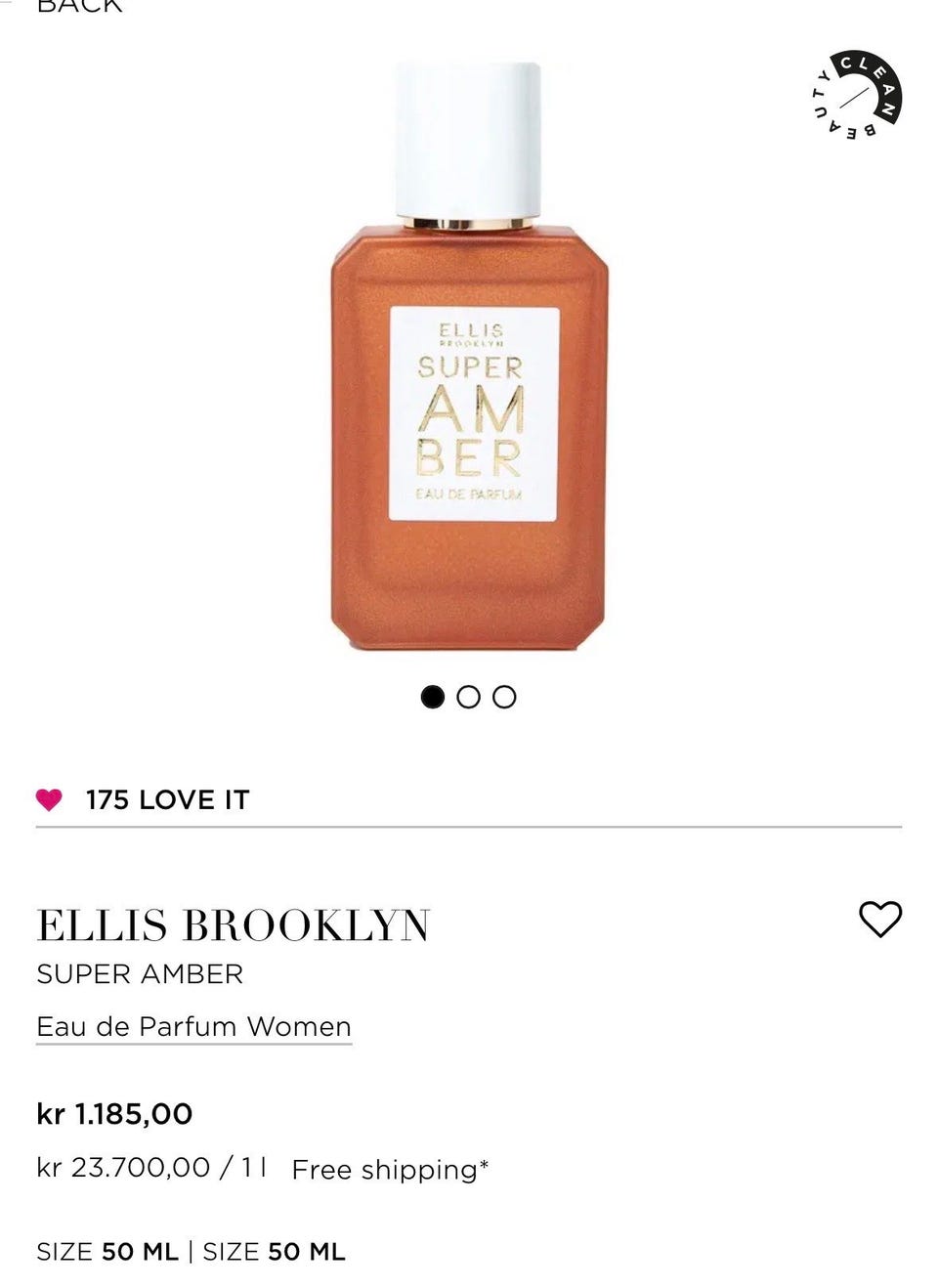Select the first filled carousel dot
This screenshot has width=938, height=1288.
coord(433,697)
